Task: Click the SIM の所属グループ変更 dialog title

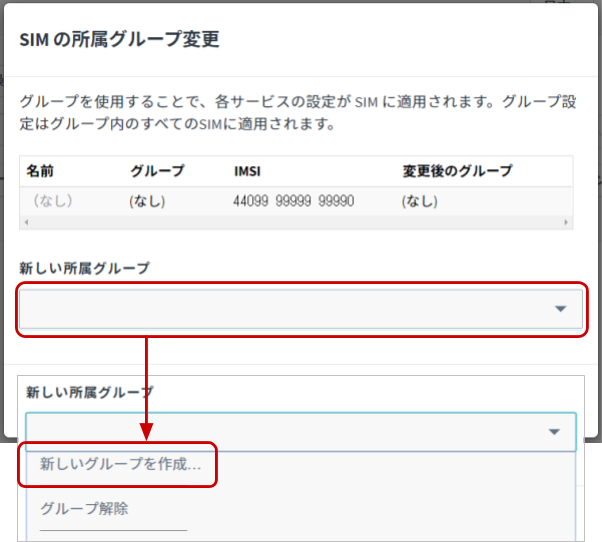Action: [119, 40]
